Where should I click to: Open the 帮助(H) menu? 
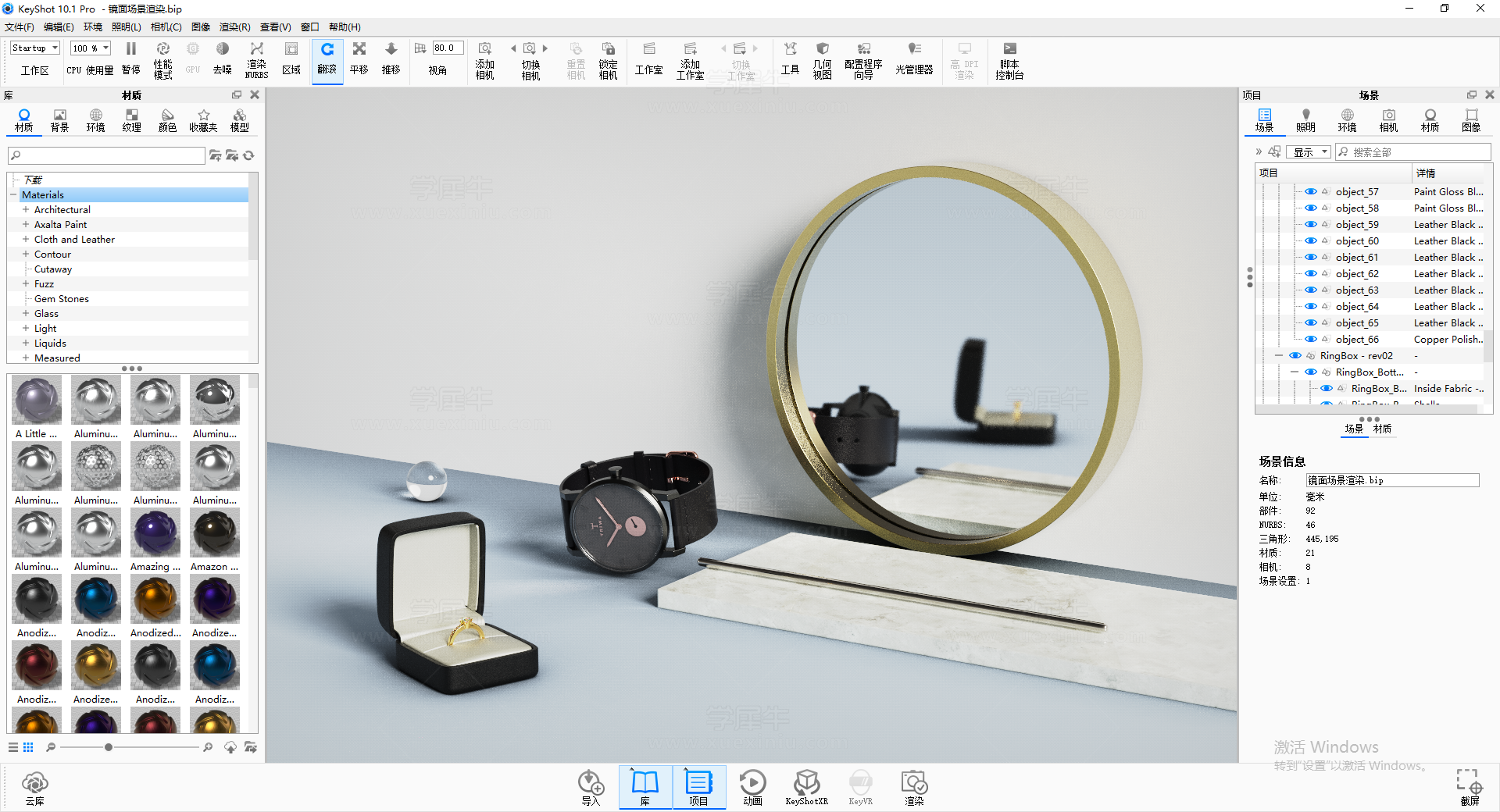(345, 27)
